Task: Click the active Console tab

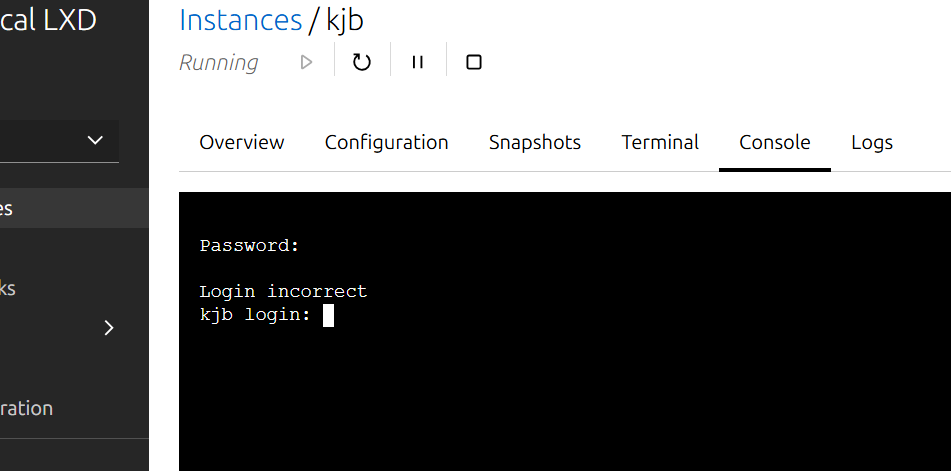Action: click(x=775, y=142)
